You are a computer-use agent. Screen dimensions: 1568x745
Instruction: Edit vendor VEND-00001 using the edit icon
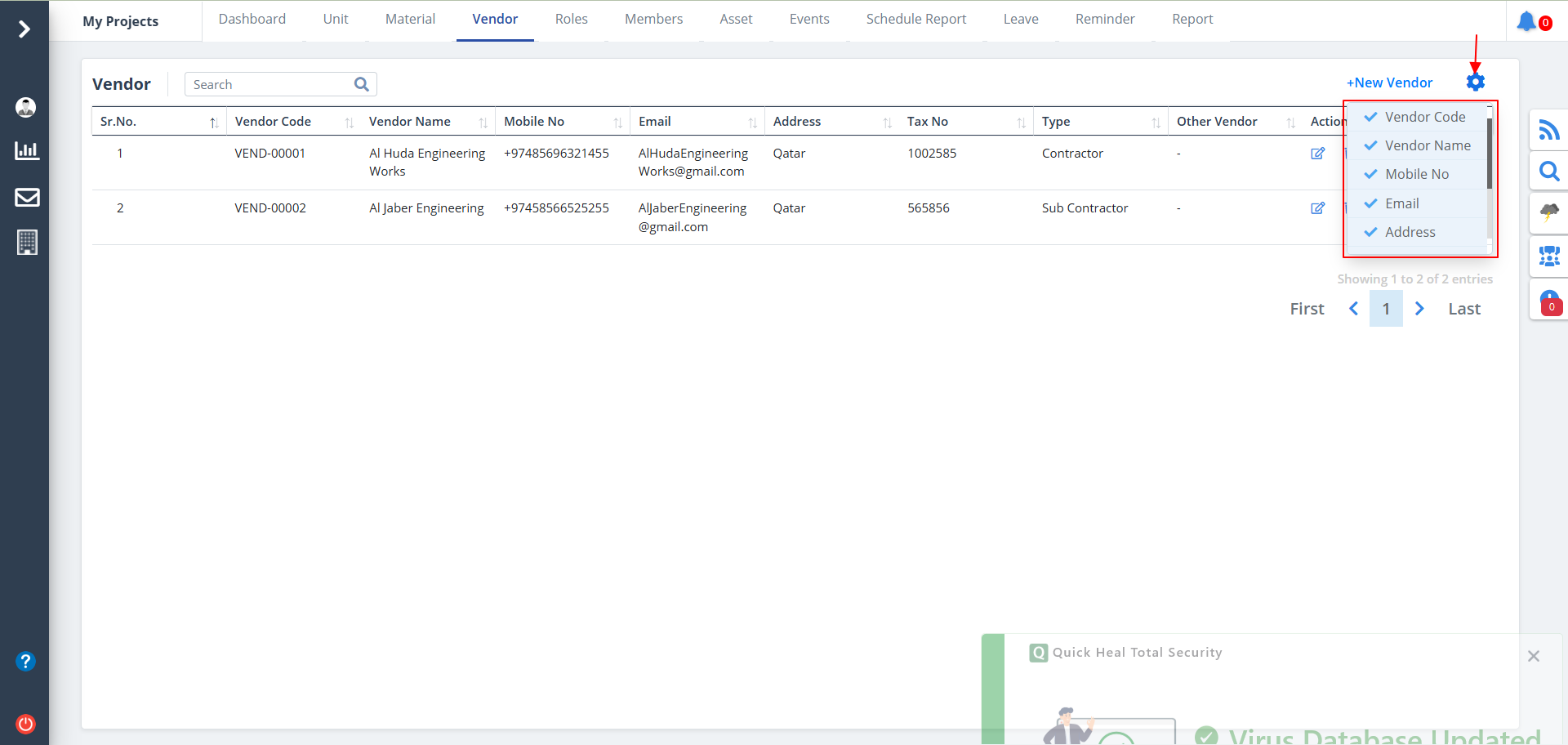pos(1317,154)
